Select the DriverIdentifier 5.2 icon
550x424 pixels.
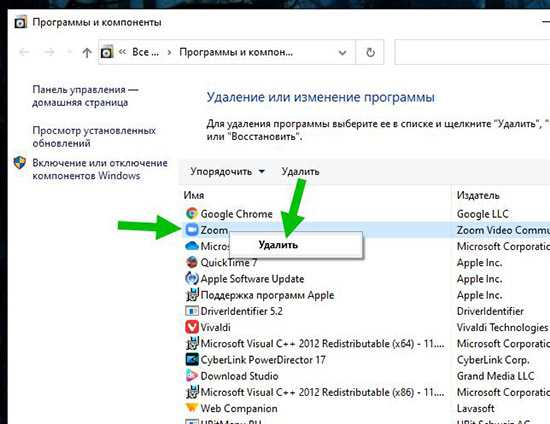(192, 311)
